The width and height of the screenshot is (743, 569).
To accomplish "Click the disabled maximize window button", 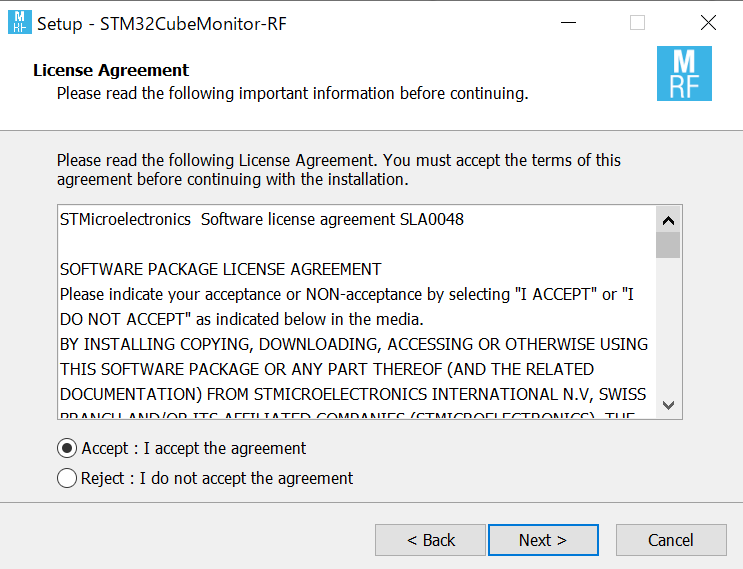I will pos(637,22).
